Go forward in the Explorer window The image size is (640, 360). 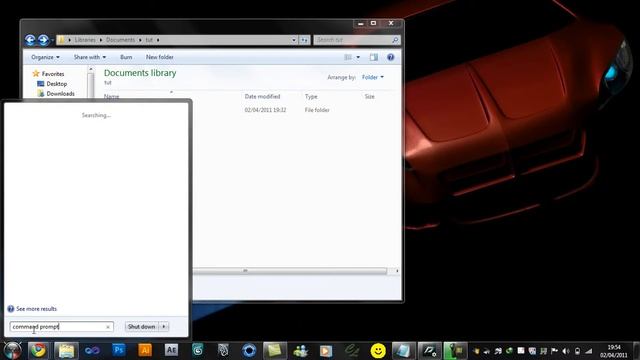[43, 40]
